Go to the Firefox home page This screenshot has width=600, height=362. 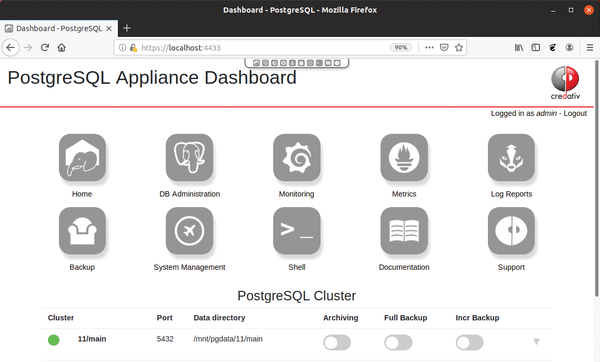click(62, 48)
